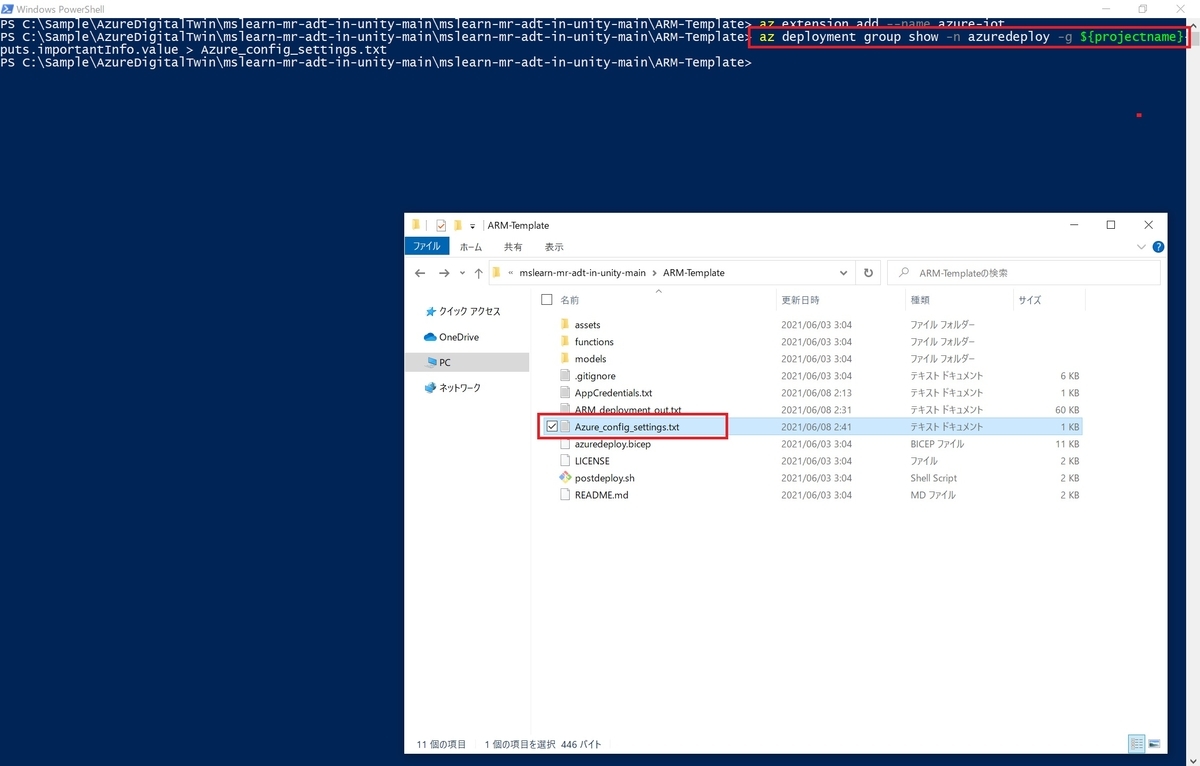Viewport: 1200px width, 766px height.
Task: Select the postdeploy.sh file name
Action: (x=605, y=478)
